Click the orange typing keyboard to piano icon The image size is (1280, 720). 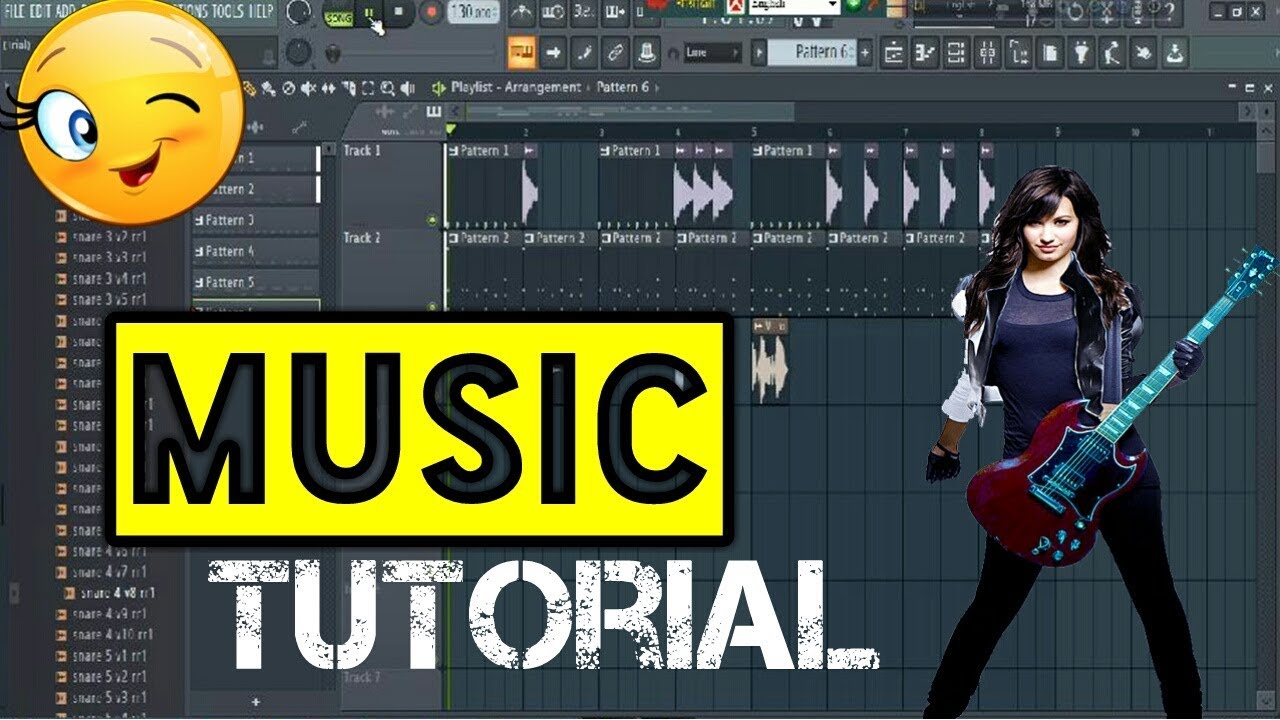[x=522, y=52]
